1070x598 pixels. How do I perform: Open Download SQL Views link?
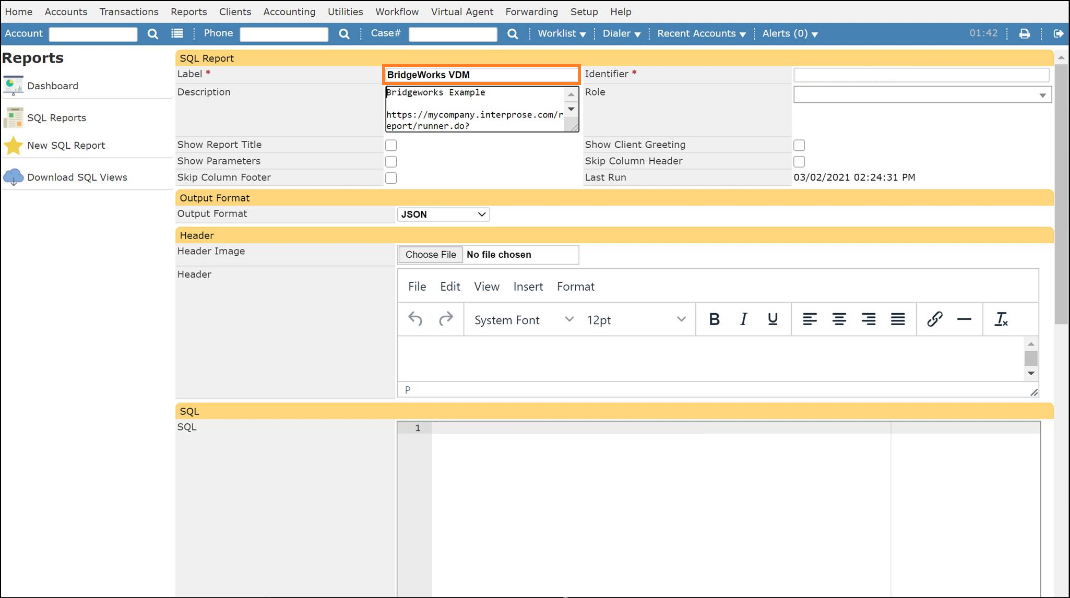coord(77,177)
